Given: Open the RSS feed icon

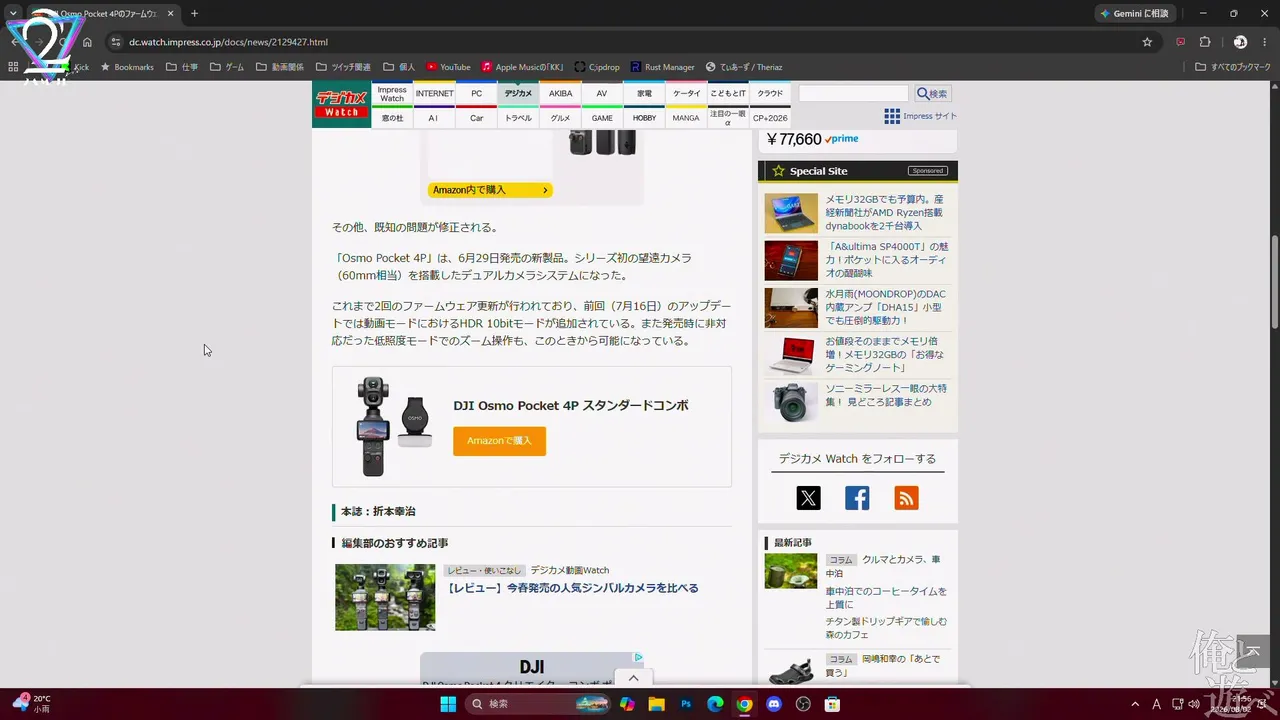Looking at the screenshot, I should [906, 498].
